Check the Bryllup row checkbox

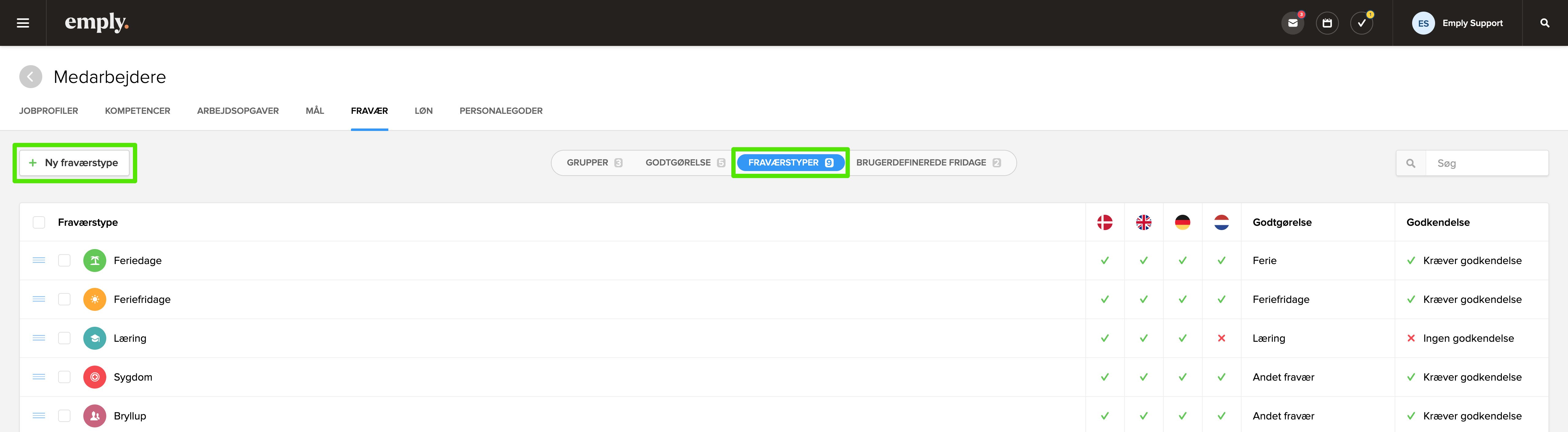point(65,416)
